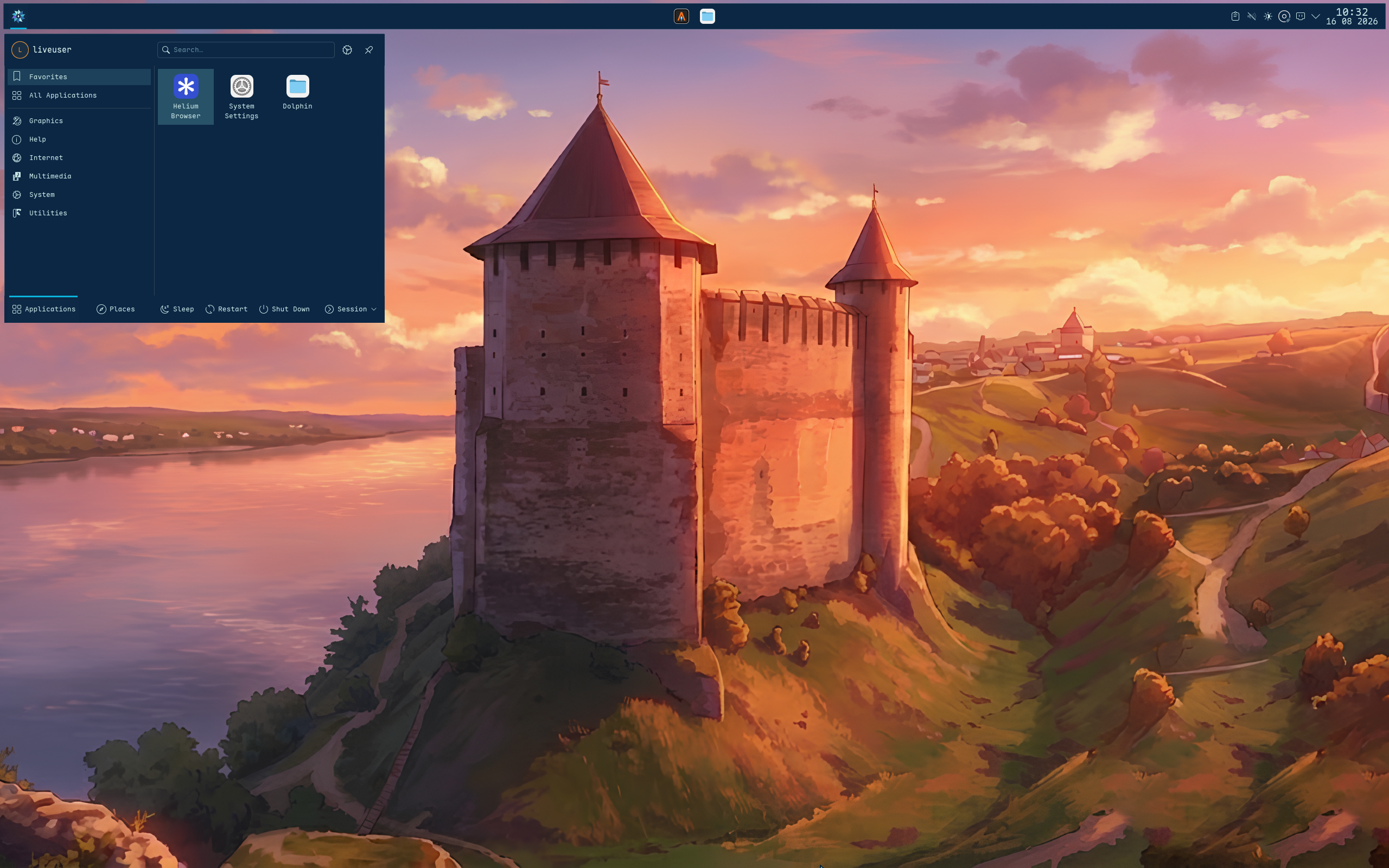Click the Sleep button

coord(177,309)
